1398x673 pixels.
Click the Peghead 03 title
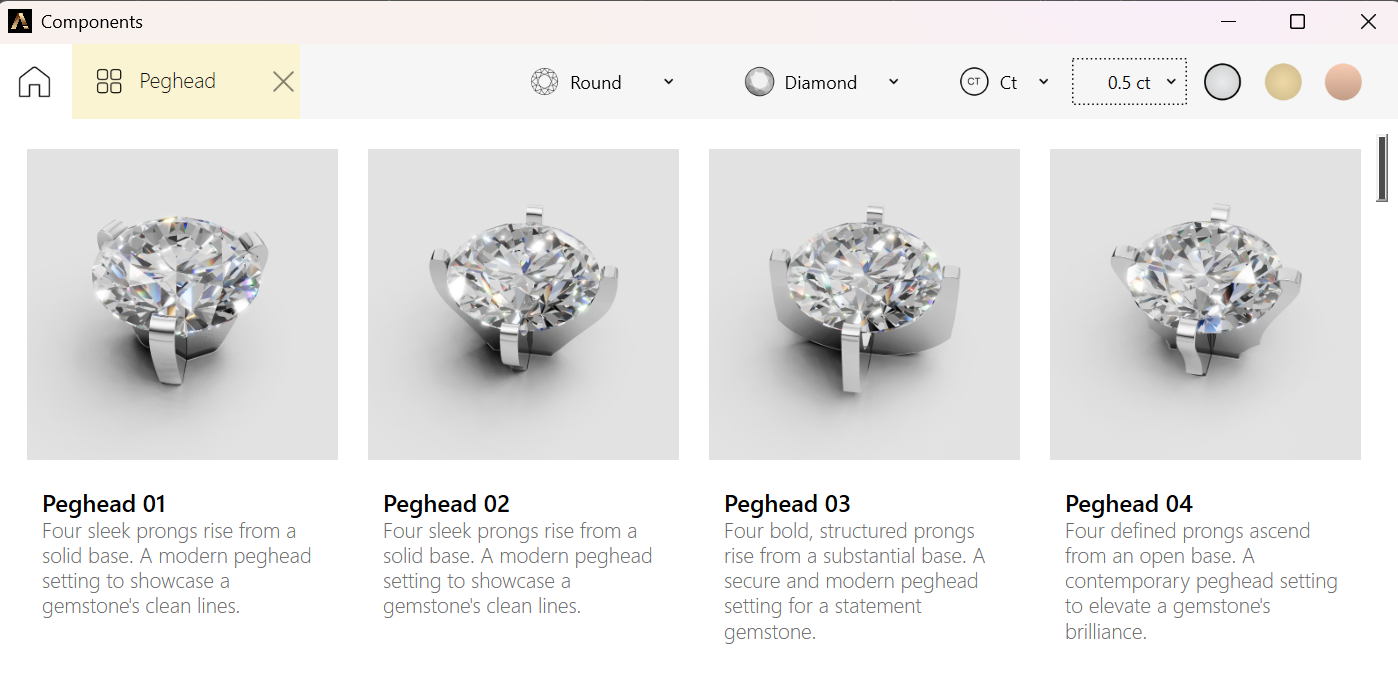788,503
